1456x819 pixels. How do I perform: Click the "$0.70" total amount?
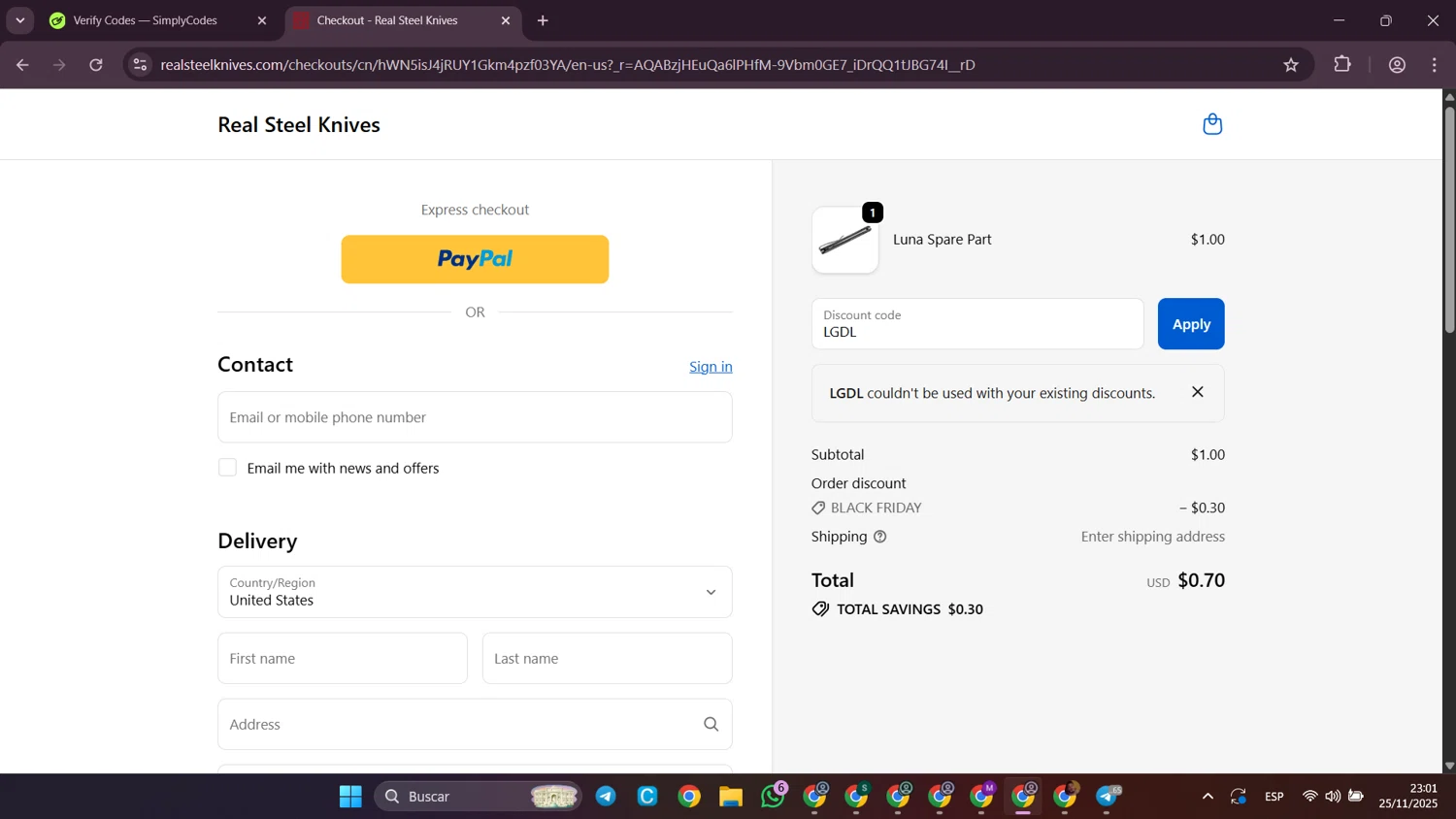point(1202,580)
